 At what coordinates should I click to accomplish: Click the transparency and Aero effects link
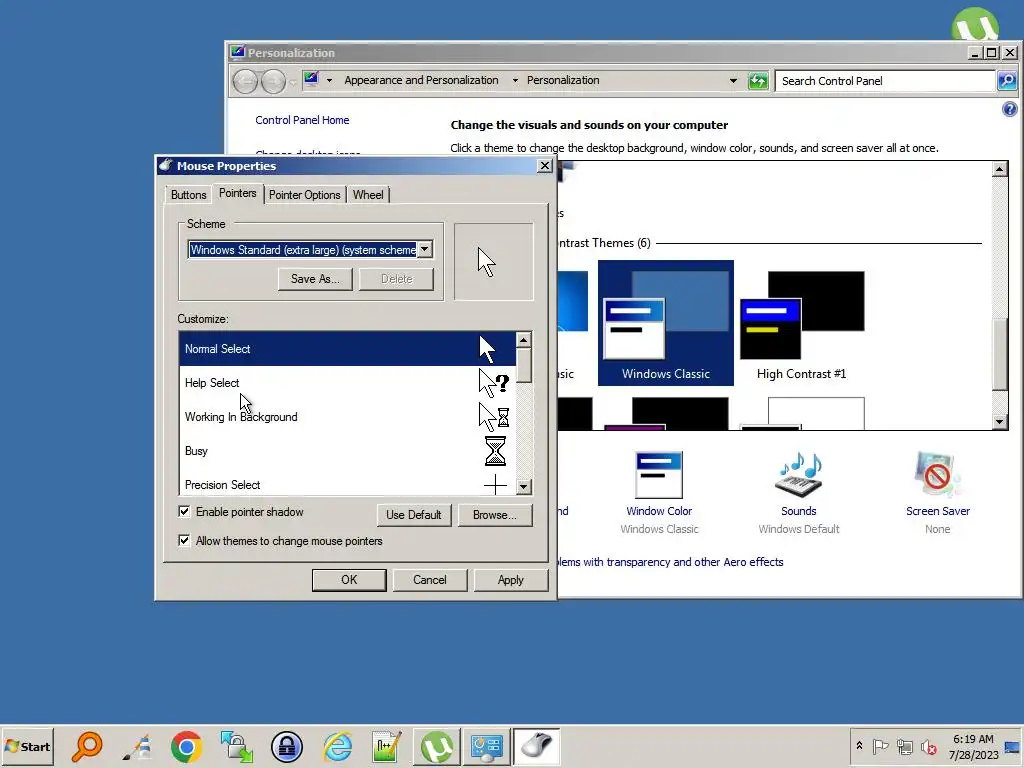671,562
